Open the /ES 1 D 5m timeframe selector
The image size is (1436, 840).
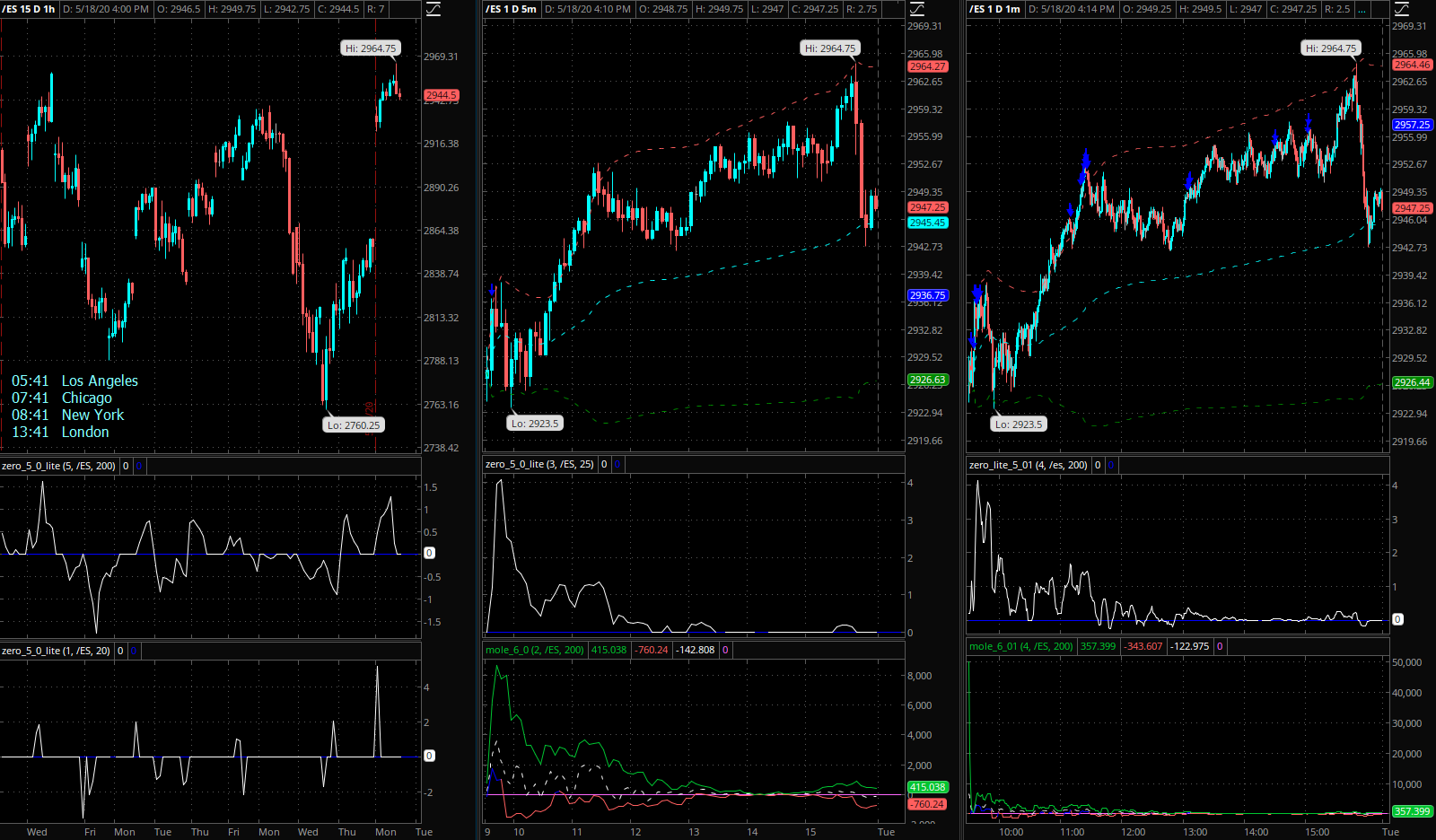[x=512, y=9]
